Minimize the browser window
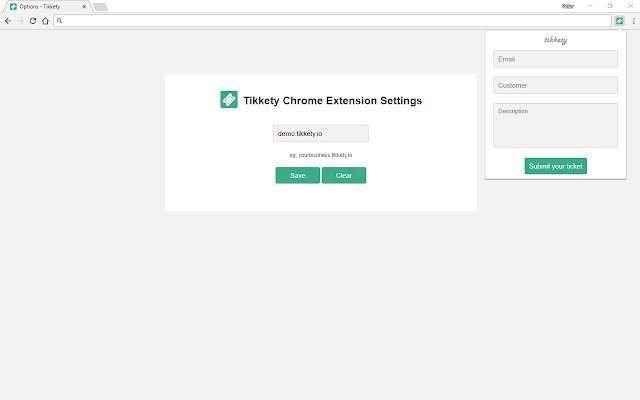640x400 pixels. pyautogui.click(x=590, y=6)
